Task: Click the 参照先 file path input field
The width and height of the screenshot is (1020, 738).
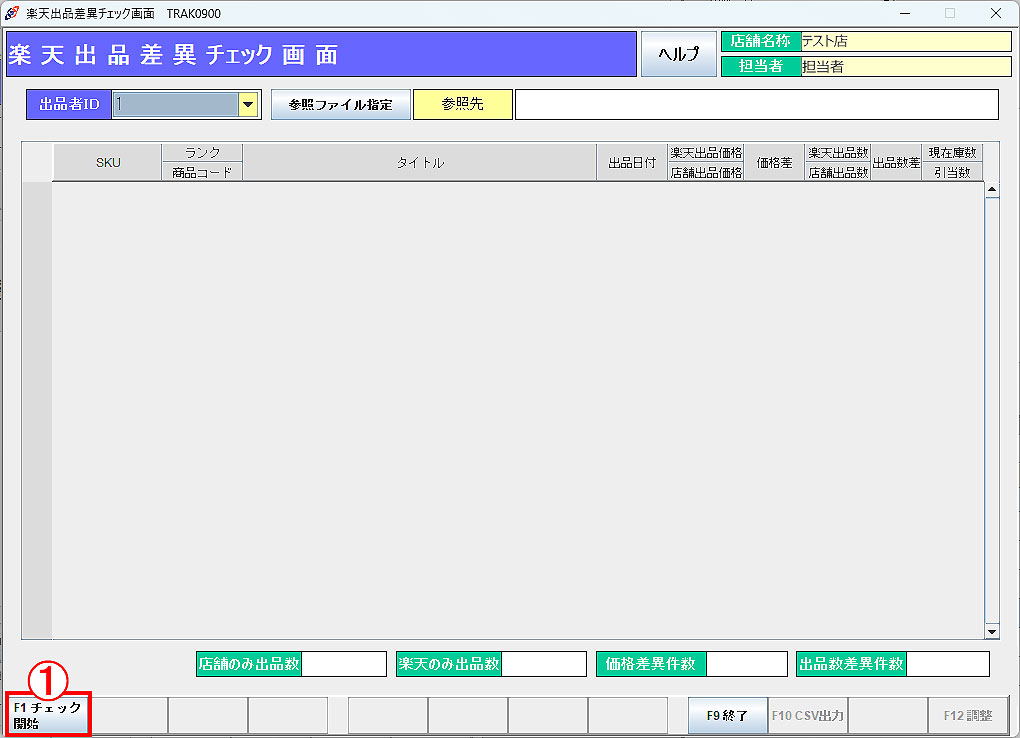Action: click(x=756, y=105)
